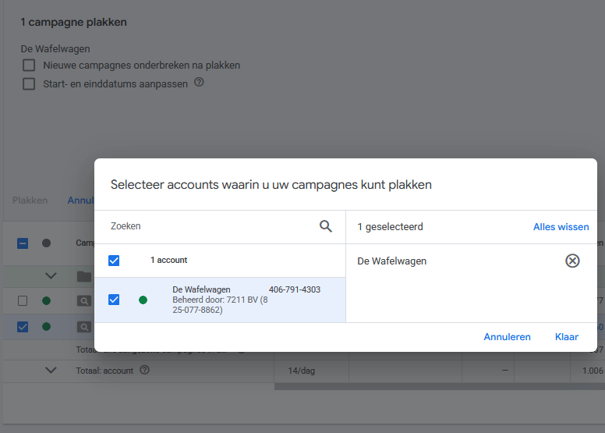Image resolution: width=605 pixels, height=433 pixels.
Task: Click Klaar to confirm accounts
Action: click(x=566, y=337)
